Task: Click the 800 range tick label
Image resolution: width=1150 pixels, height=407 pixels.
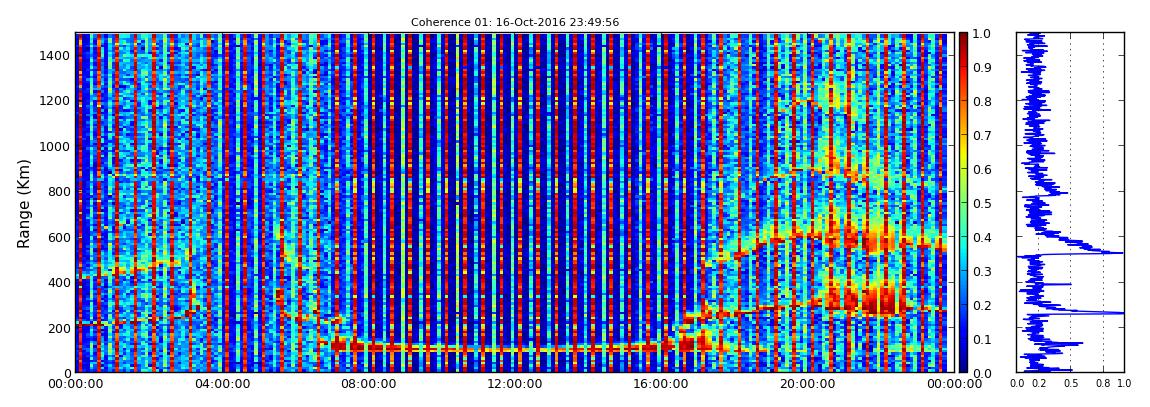Action: (58, 191)
